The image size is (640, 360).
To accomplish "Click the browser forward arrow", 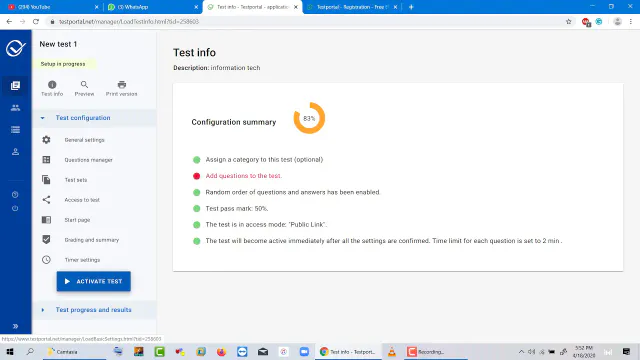I will coord(22,22).
